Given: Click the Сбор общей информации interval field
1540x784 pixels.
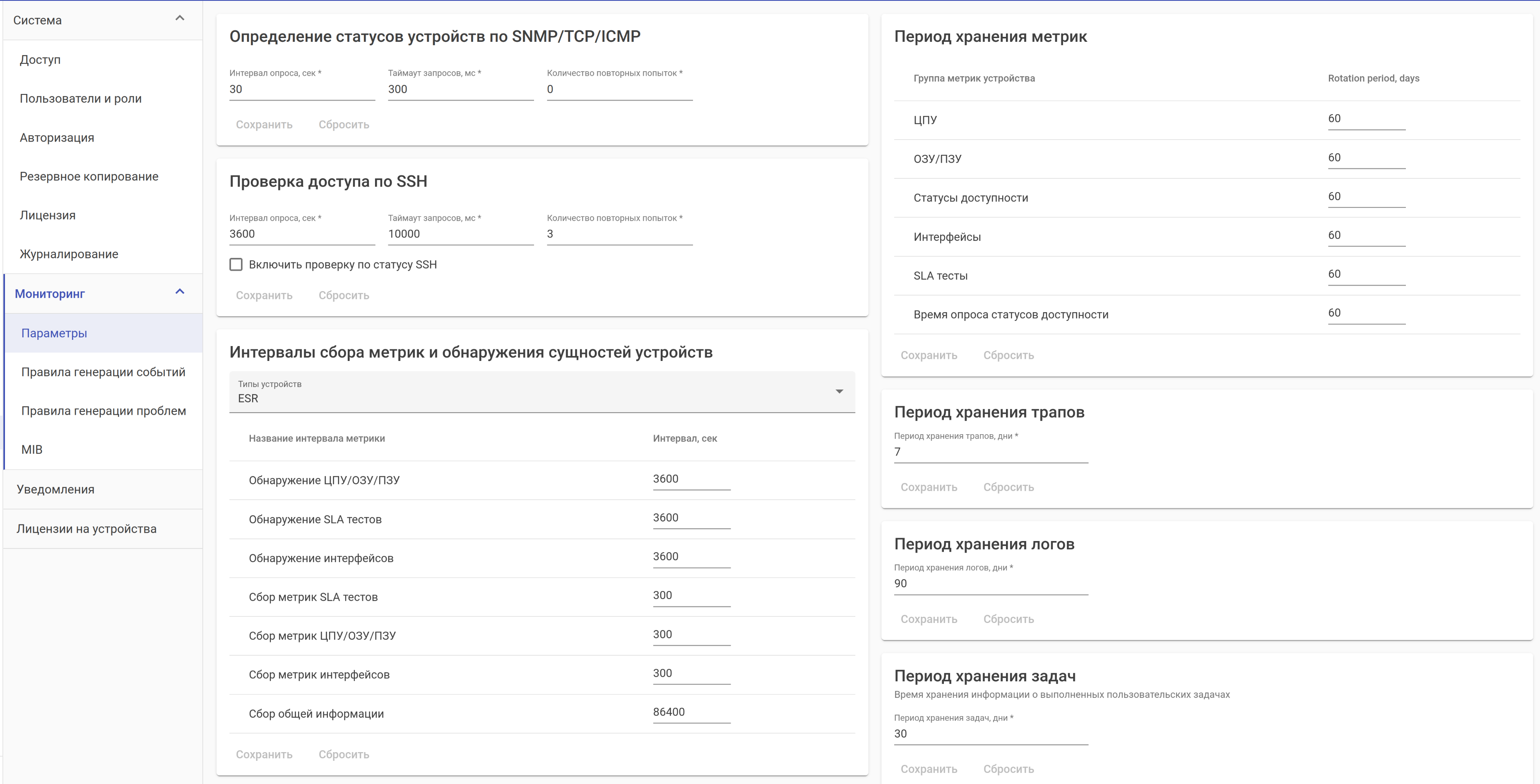Looking at the screenshot, I should pos(691,712).
